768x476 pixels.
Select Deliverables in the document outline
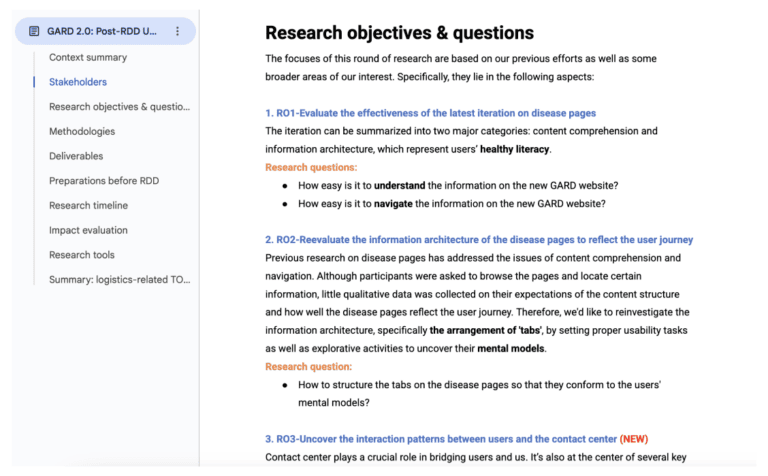click(x=76, y=156)
